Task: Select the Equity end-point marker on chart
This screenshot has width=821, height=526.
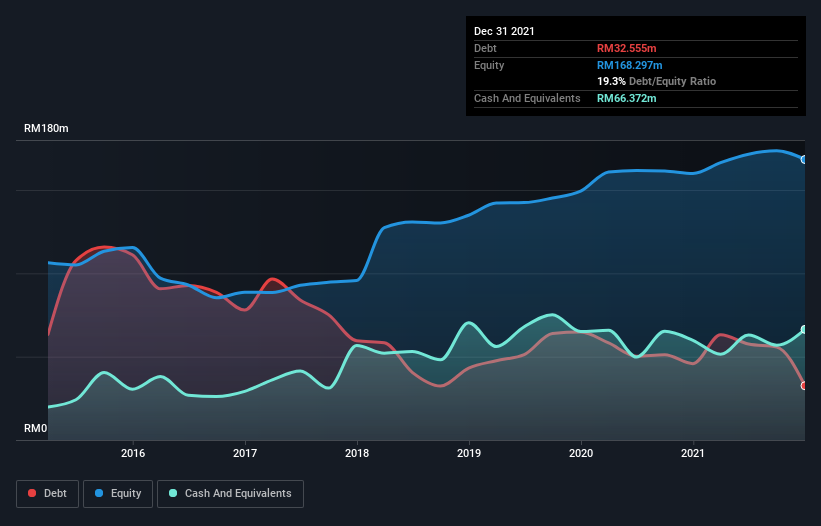Action: click(804, 160)
